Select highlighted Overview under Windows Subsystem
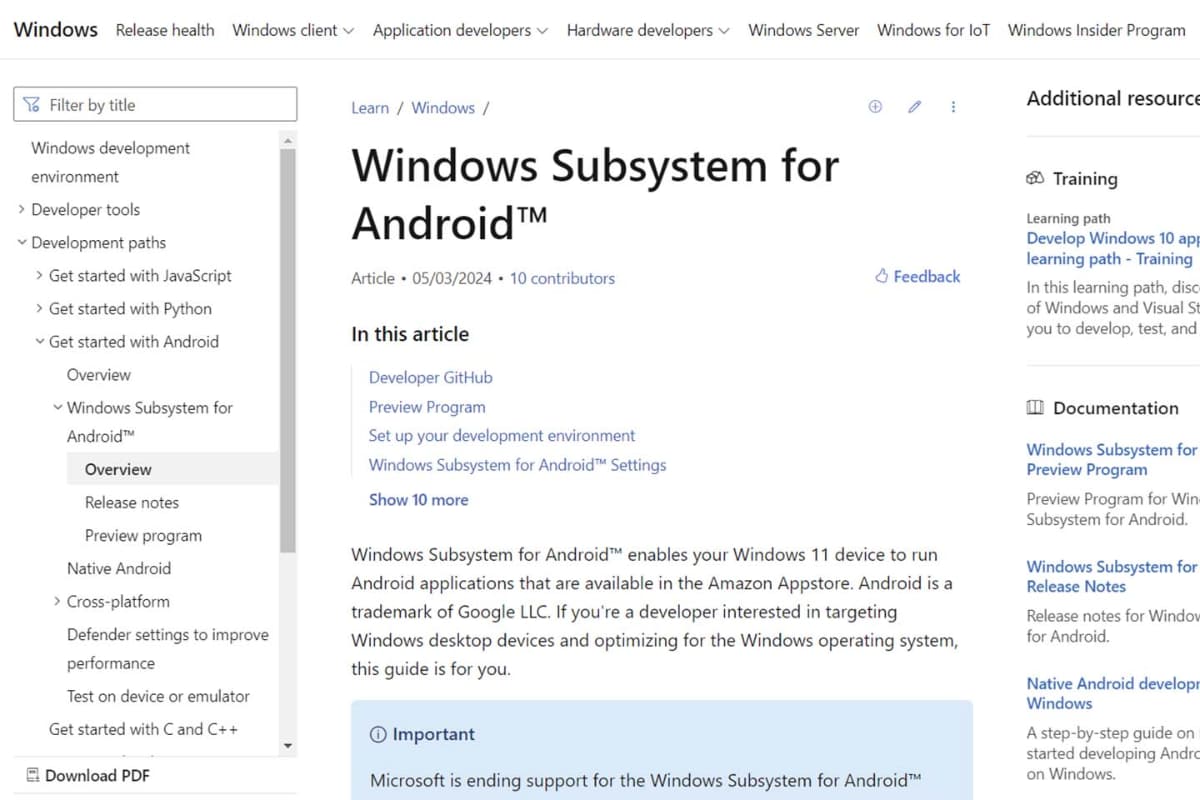Viewport: 1200px width, 800px height. [x=118, y=469]
